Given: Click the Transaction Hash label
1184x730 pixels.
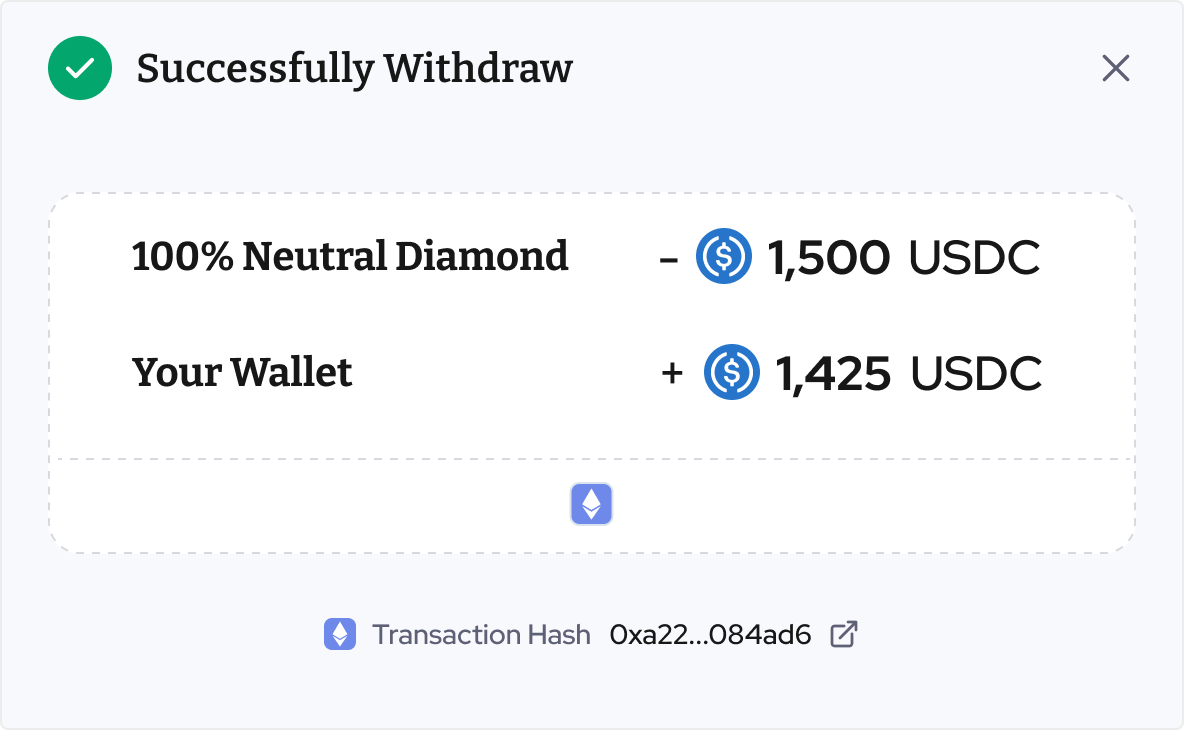Looking at the screenshot, I should [x=481, y=634].
